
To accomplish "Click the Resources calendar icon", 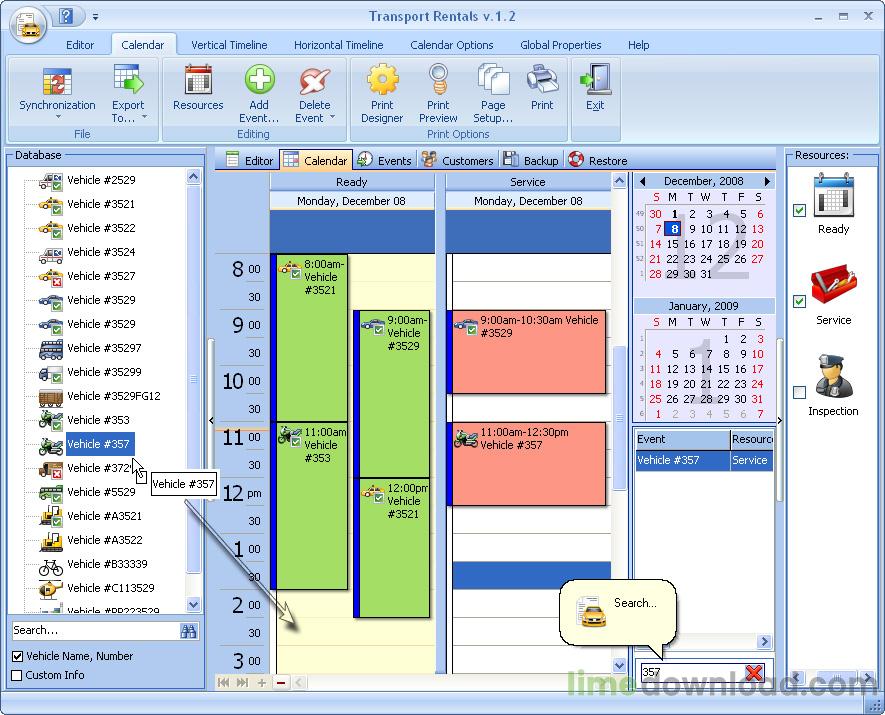I will pos(198,79).
